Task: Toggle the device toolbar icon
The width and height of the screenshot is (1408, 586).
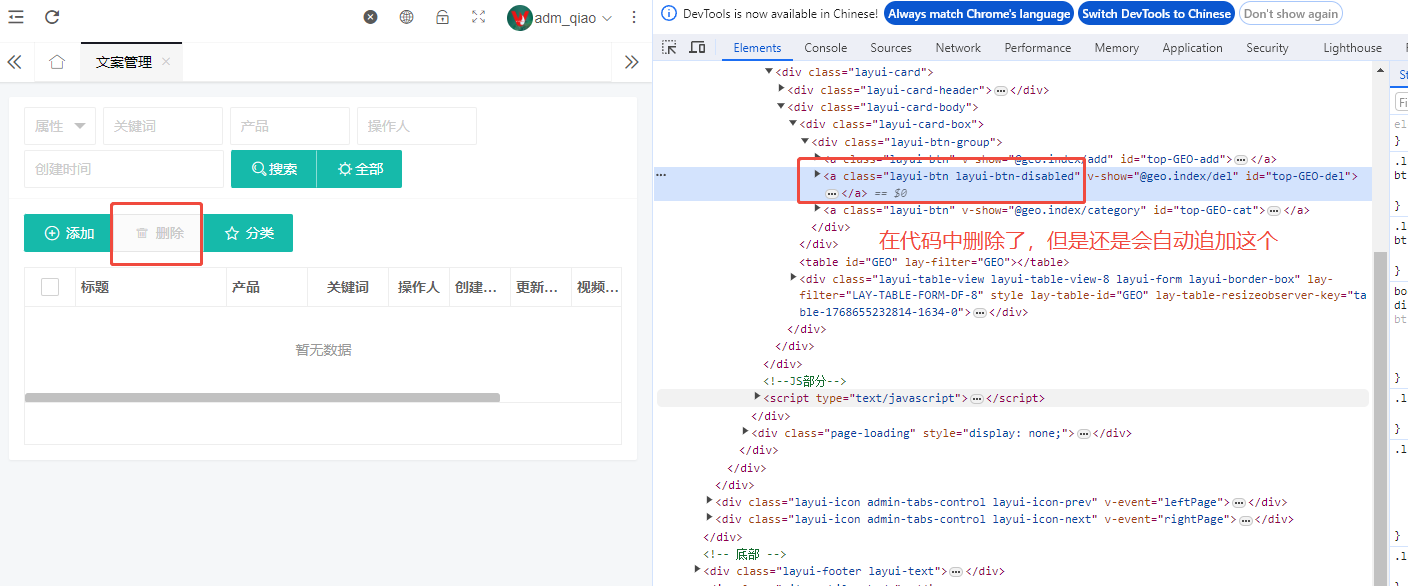Action: pos(697,47)
